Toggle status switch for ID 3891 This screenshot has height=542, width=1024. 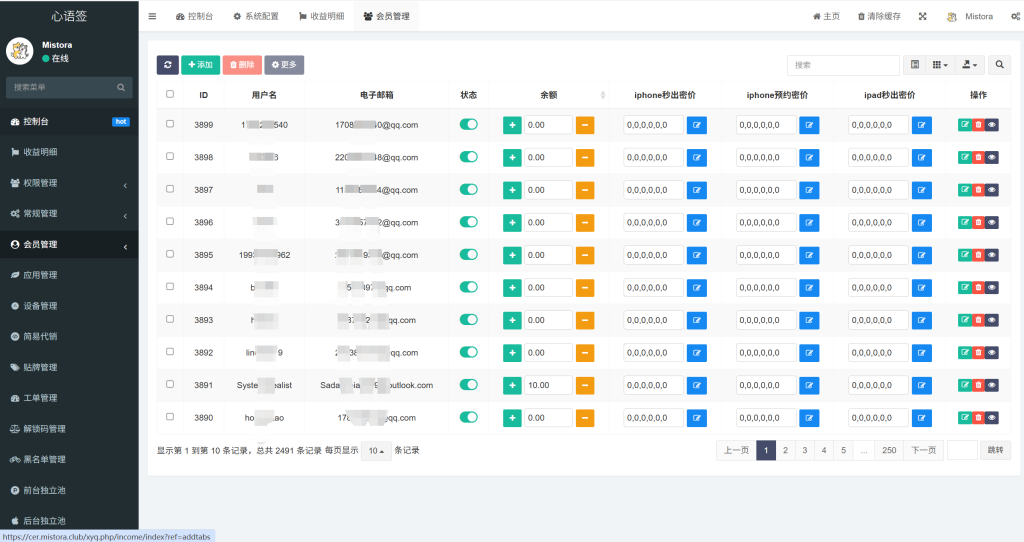click(468, 385)
